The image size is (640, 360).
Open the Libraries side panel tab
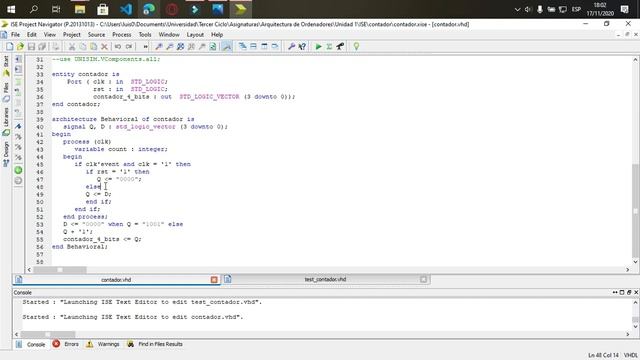point(6,122)
